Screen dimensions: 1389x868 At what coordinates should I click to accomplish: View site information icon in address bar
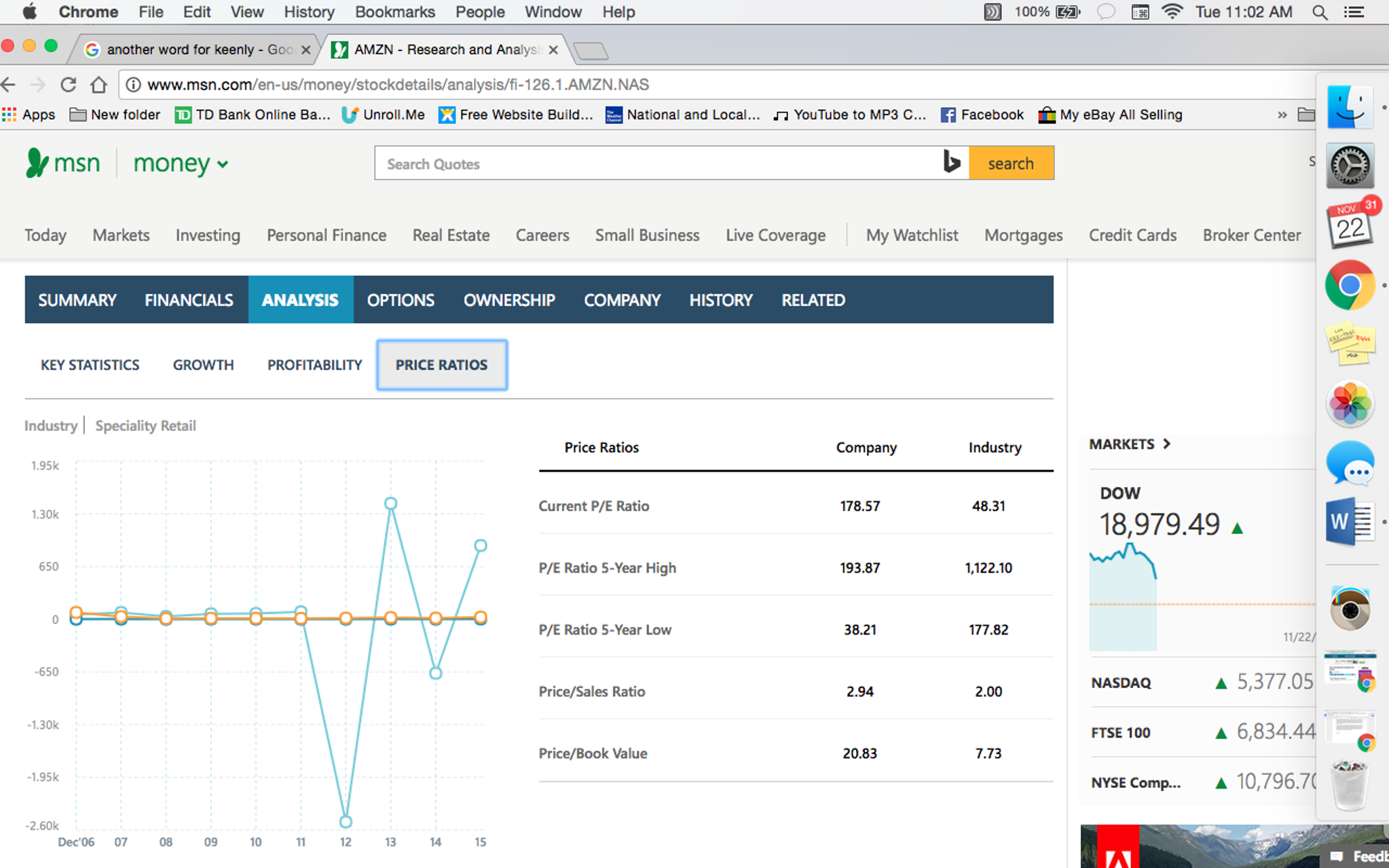click(x=134, y=85)
